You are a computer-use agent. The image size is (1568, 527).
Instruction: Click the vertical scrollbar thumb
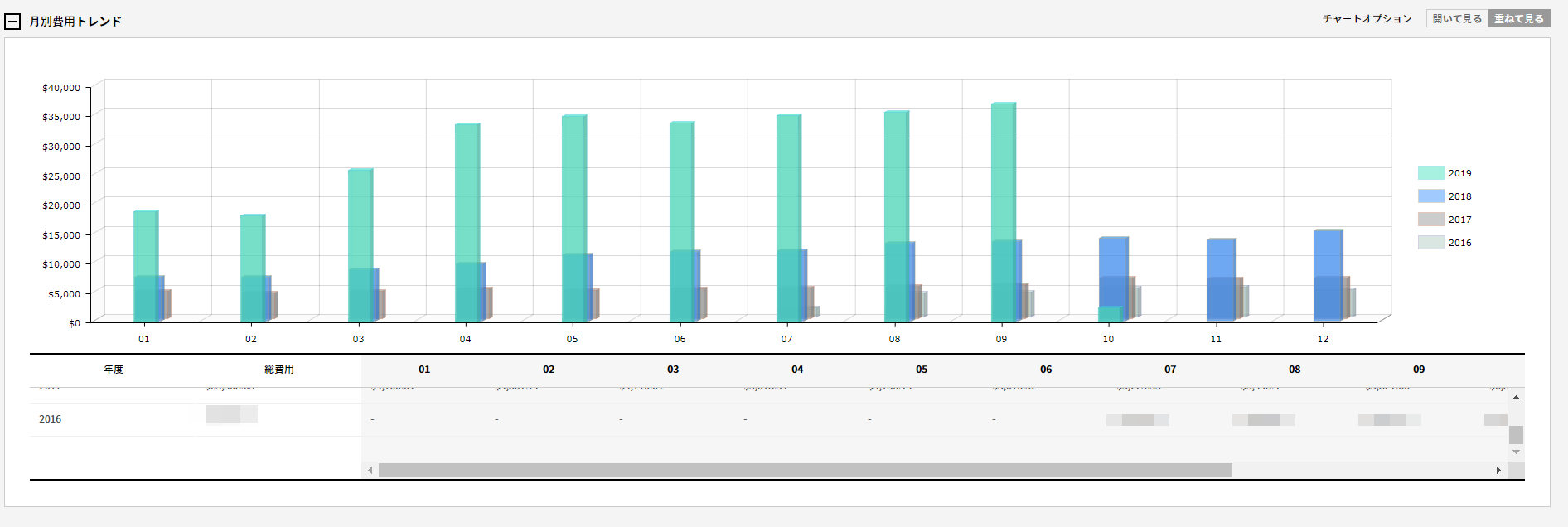pos(1516,435)
